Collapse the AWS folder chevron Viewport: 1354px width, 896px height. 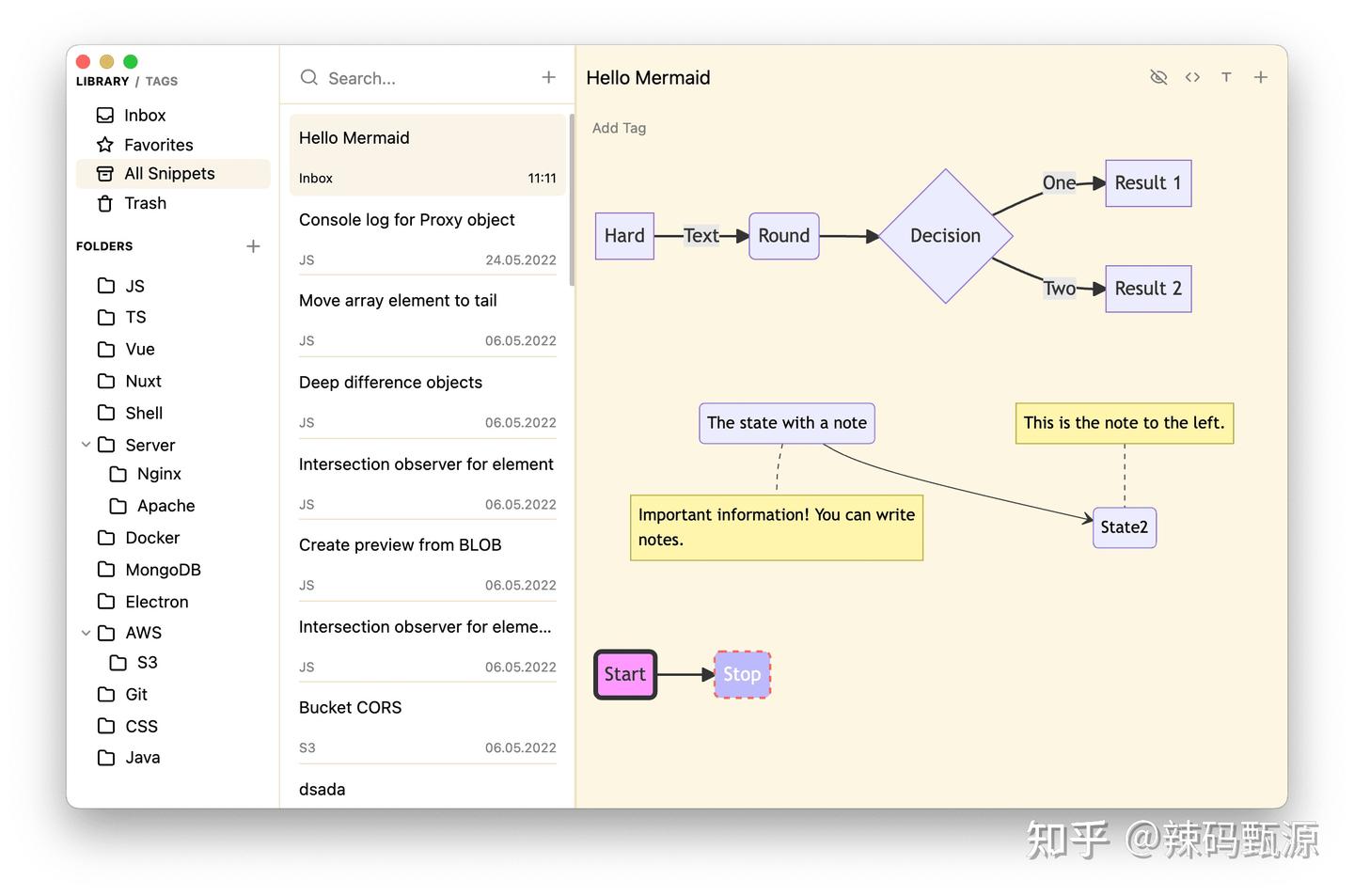86,633
